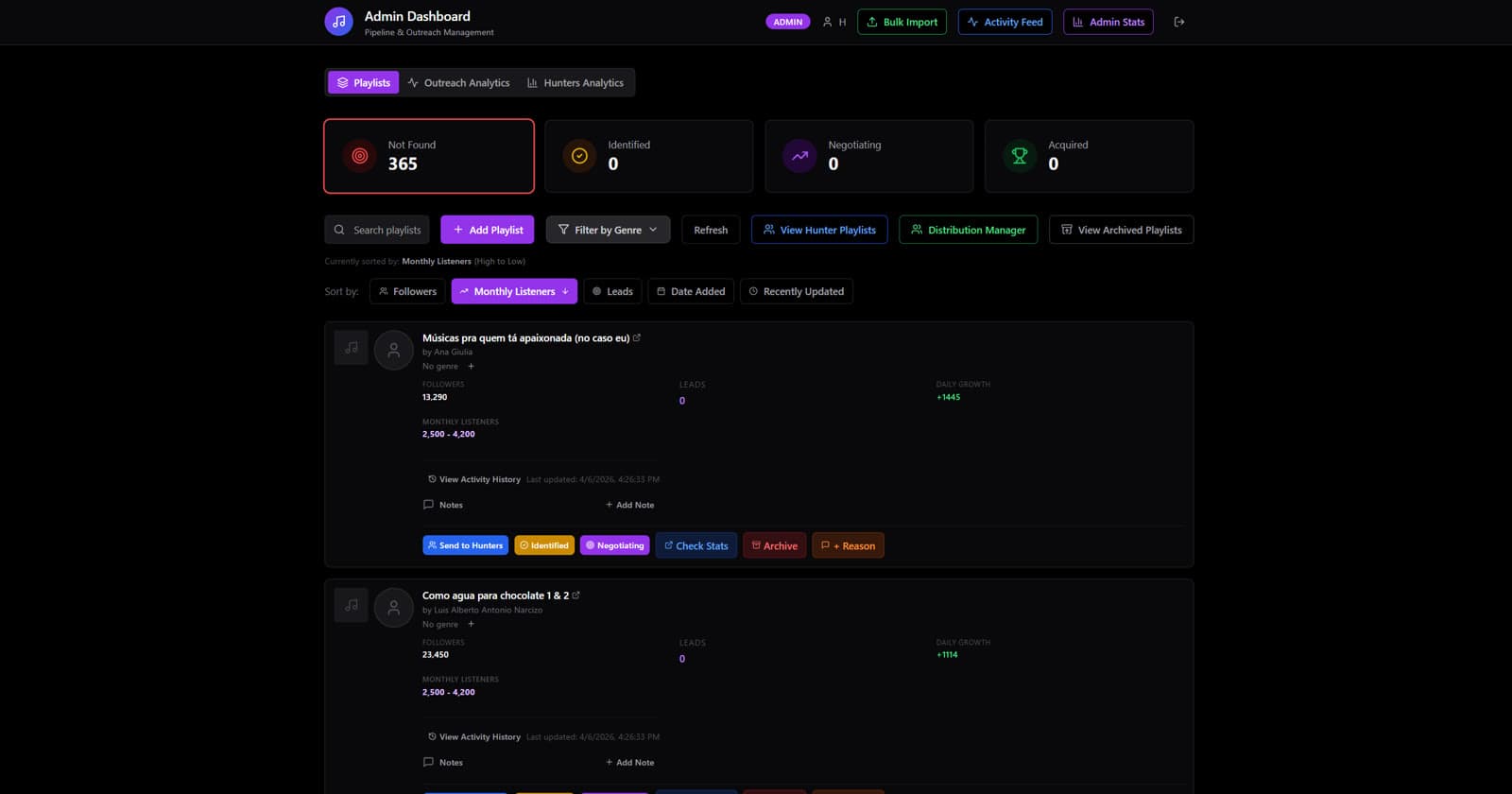This screenshot has height=794, width=1512.
Task: Click the checkmark icon on Identified card
Action: [x=579, y=156]
